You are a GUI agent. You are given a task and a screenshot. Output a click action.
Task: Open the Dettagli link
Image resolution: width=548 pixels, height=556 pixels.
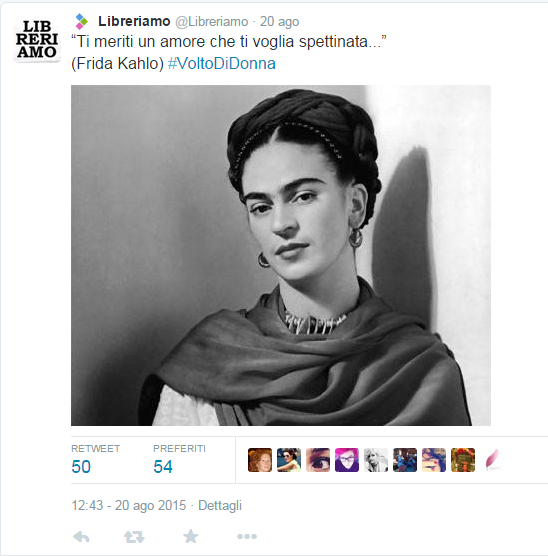pos(220,505)
